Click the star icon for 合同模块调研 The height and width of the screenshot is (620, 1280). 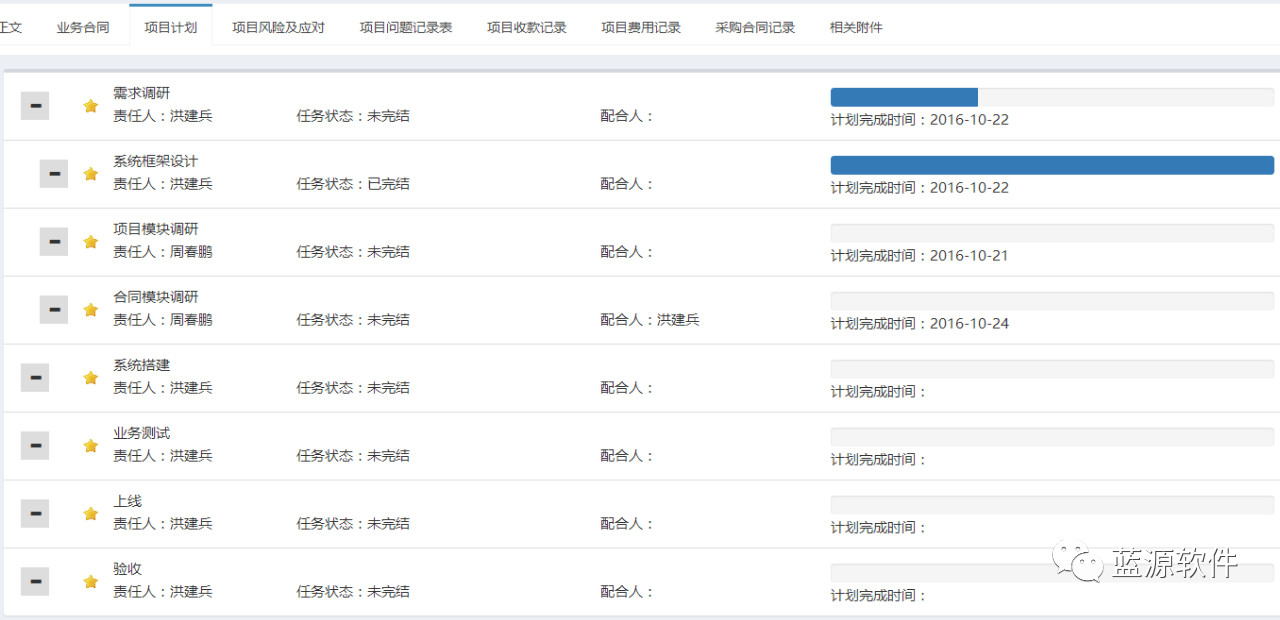(x=91, y=310)
